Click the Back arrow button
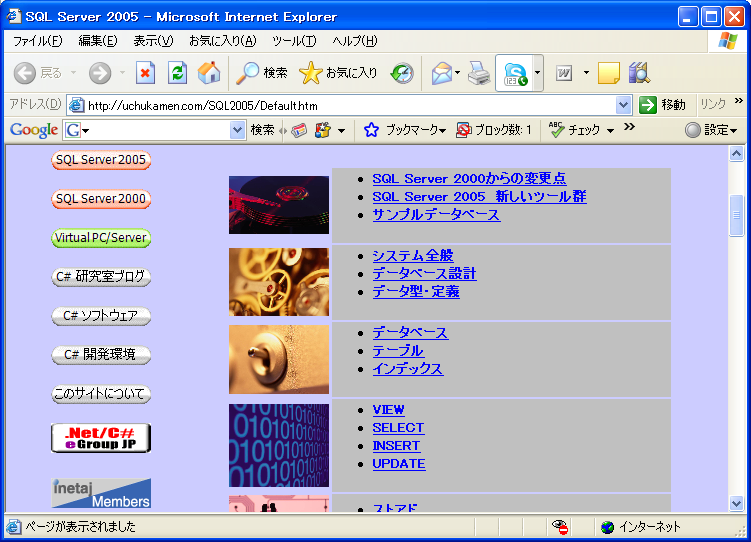The image size is (751, 542). click(x=24, y=73)
